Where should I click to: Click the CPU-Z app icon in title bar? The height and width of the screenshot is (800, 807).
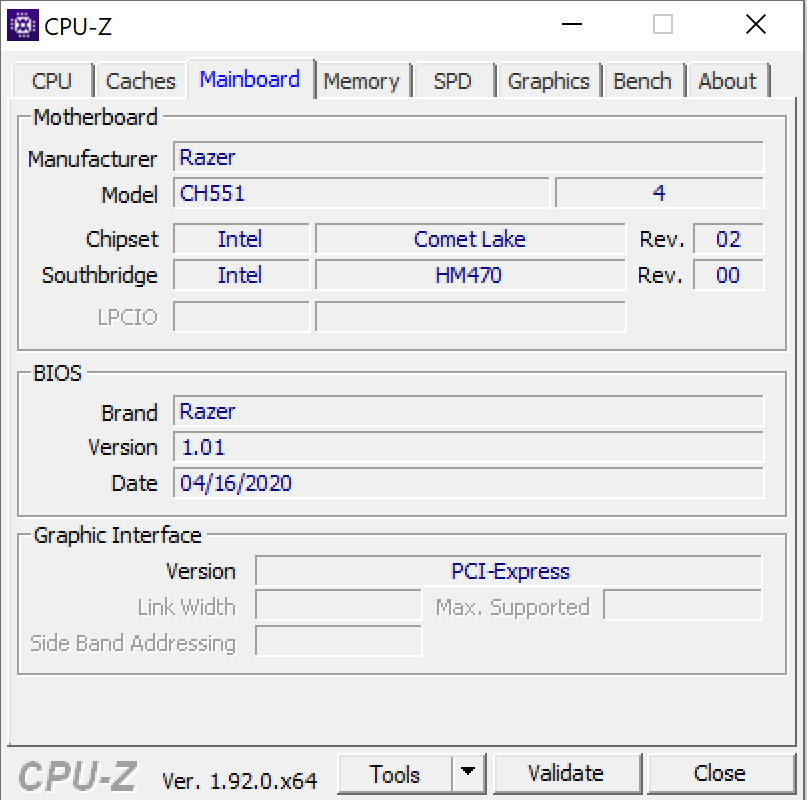click(x=23, y=25)
